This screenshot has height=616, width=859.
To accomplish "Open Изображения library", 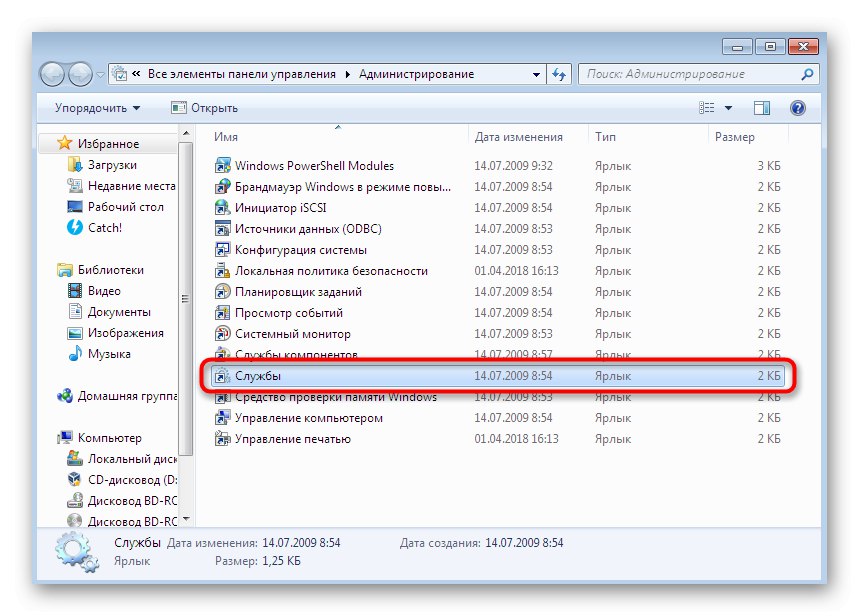I will 115,333.
